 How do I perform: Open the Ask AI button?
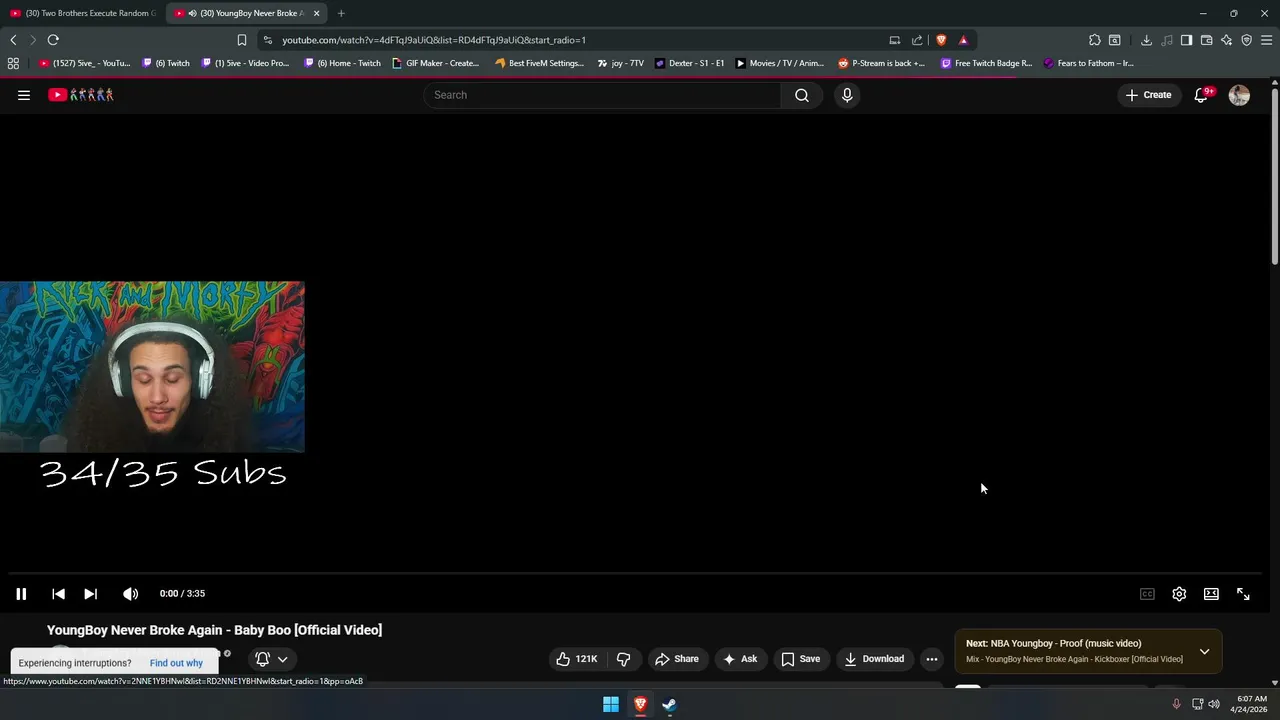740,659
